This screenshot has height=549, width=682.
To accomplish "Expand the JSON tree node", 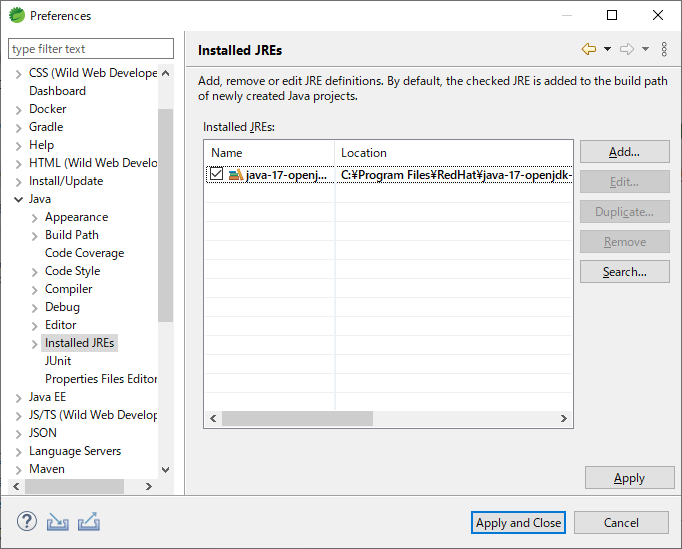I will 18,434.
